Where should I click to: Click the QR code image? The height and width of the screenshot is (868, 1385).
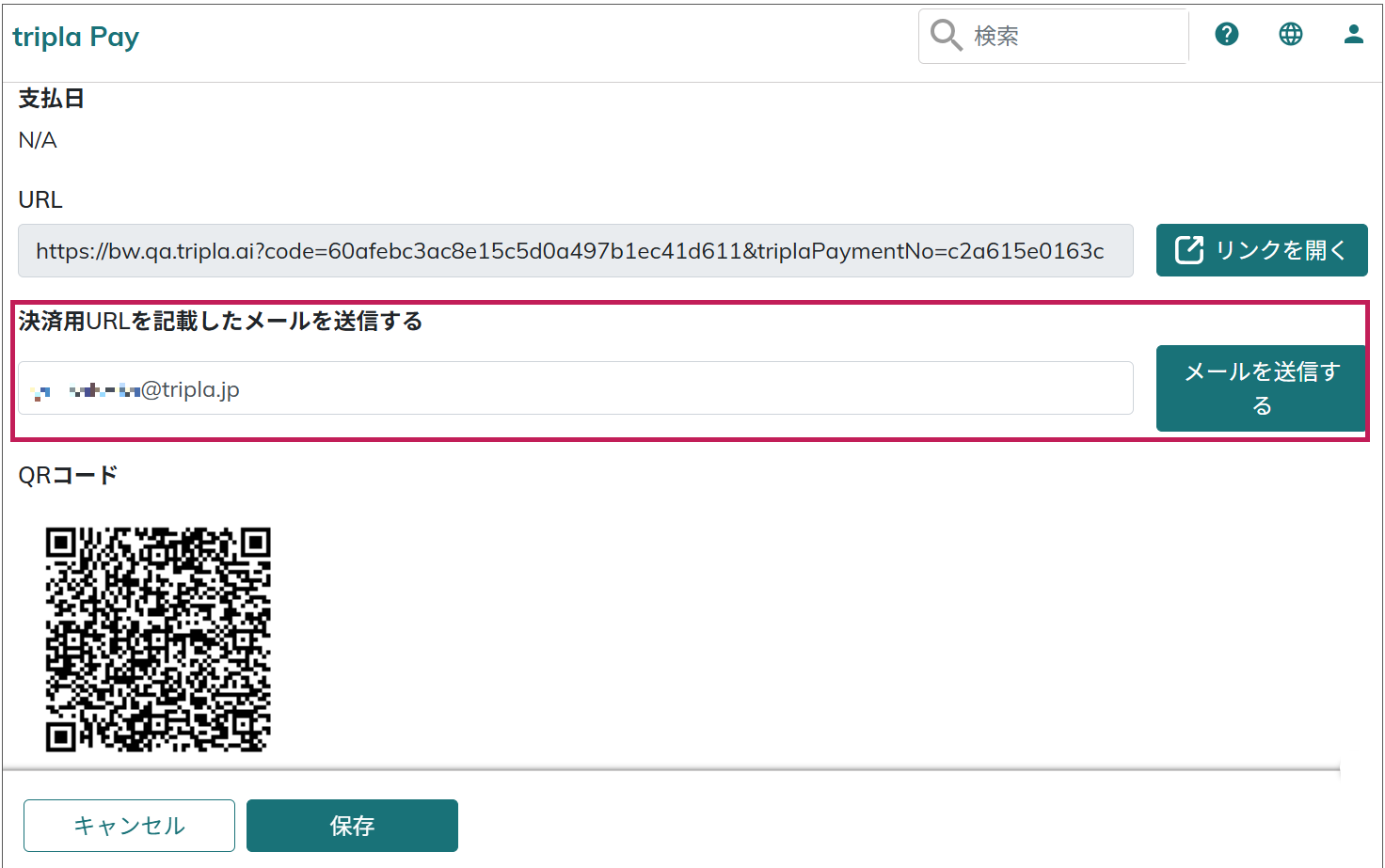(158, 639)
